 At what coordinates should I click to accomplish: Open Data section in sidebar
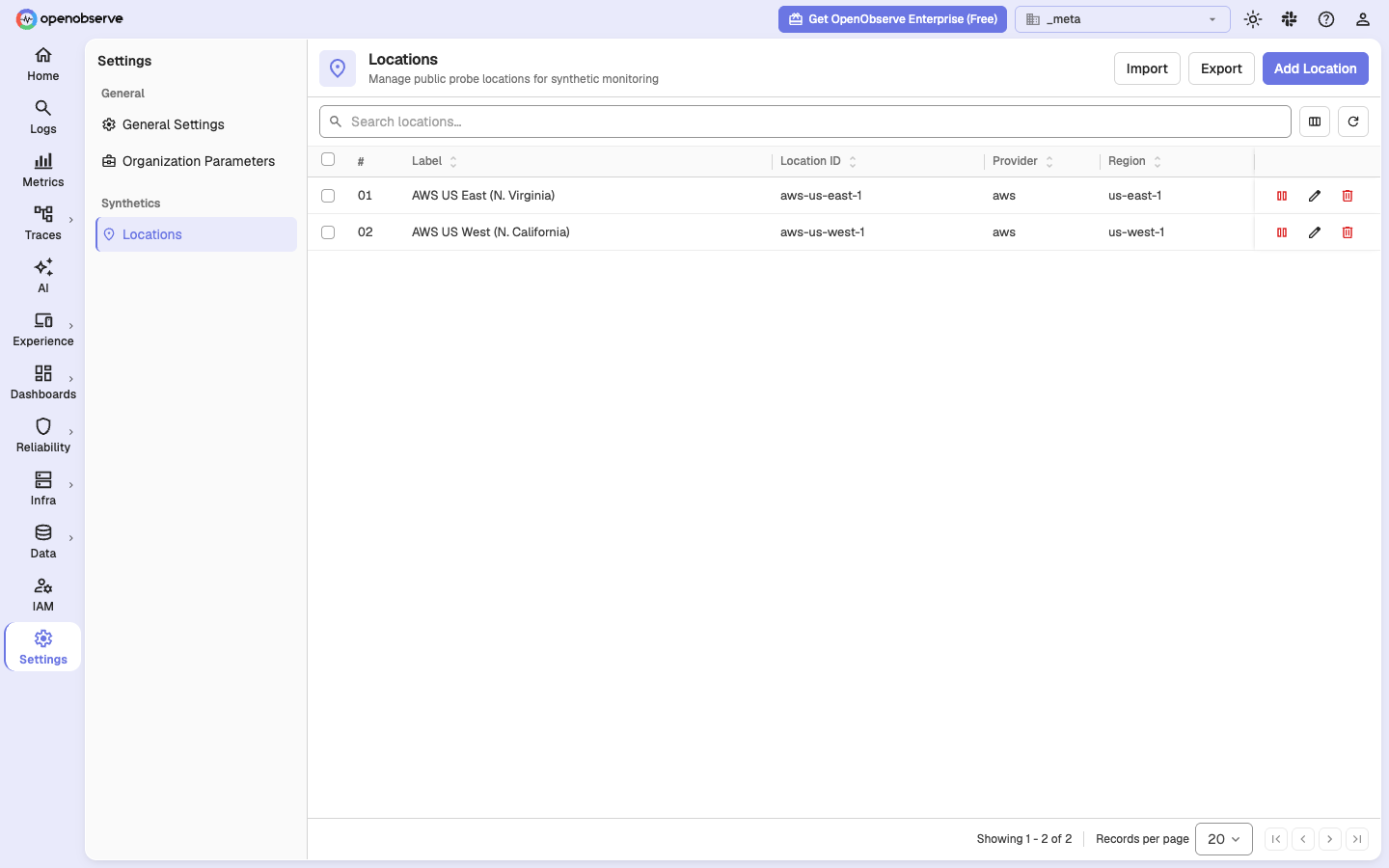[42, 542]
